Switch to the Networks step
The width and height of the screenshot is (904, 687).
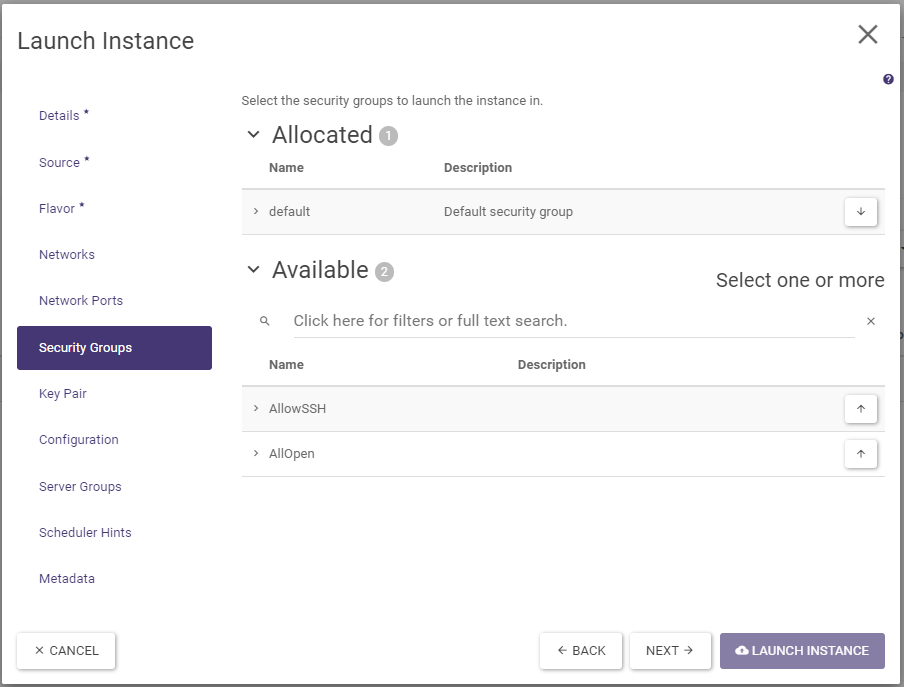67,255
